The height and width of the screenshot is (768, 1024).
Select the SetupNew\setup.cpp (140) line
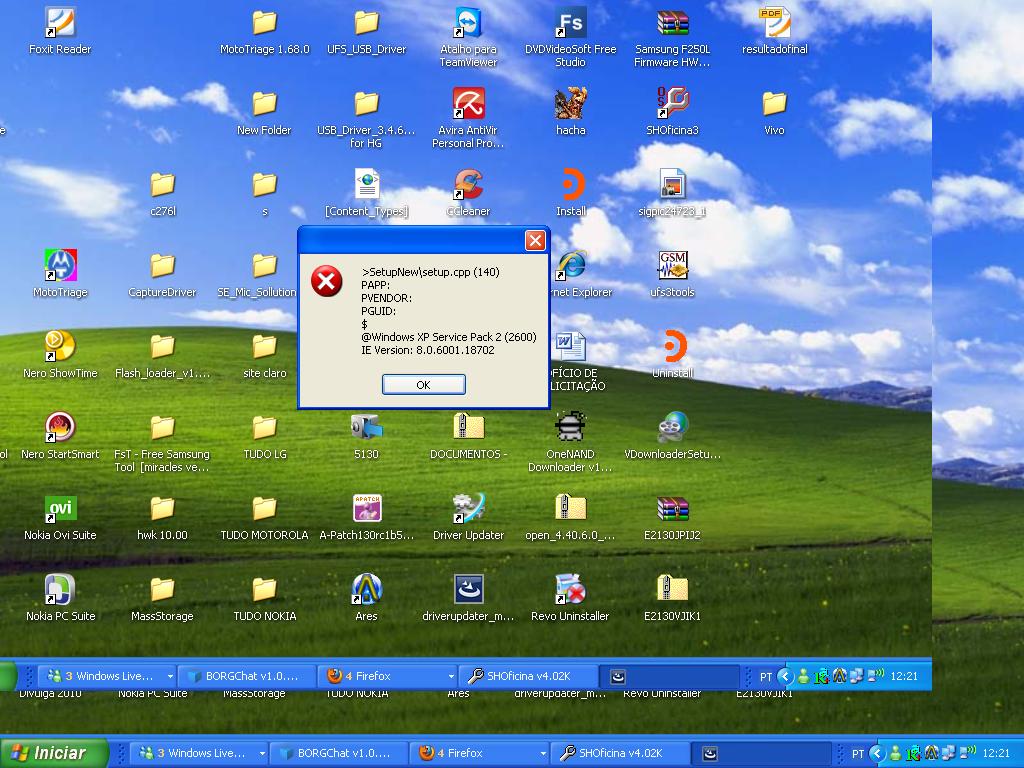tap(430, 272)
